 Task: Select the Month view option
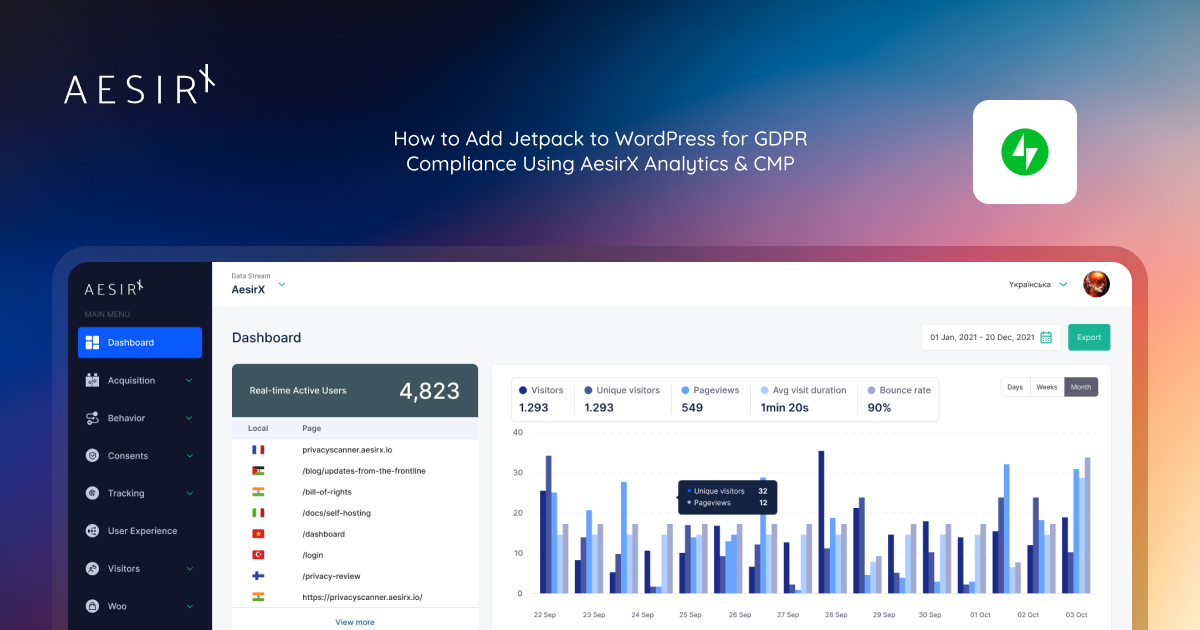pos(1081,386)
